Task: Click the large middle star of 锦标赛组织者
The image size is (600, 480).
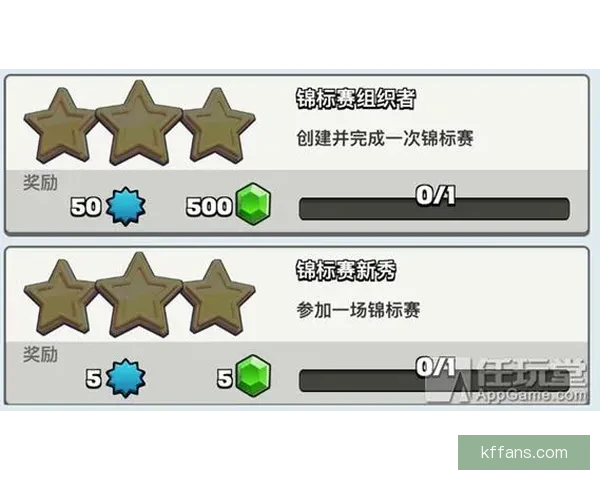Action: pyautogui.click(x=139, y=123)
